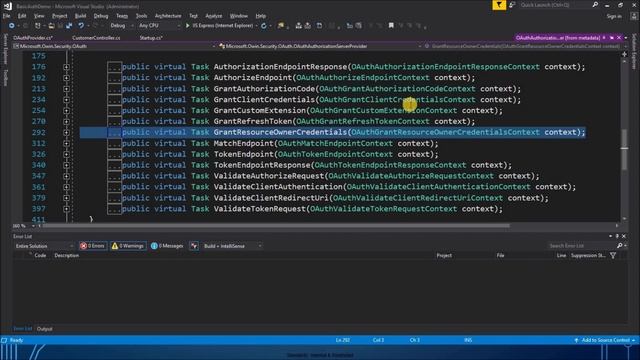Click the Find in Files toolbar icon
The image size is (640, 360).
tap(281, 26)
